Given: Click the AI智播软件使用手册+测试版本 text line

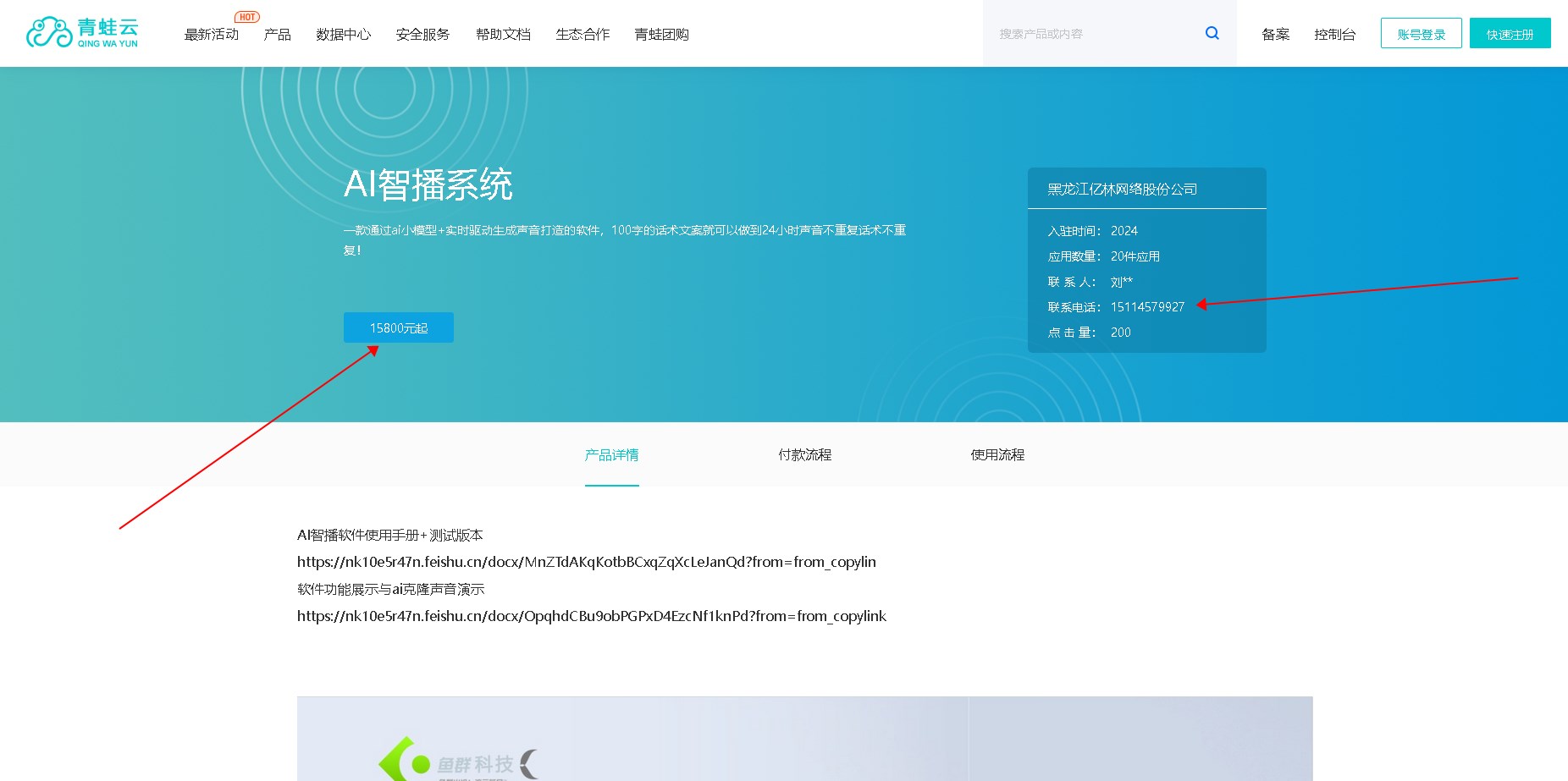Looking at the screenshot, I should tap(390, 535).
